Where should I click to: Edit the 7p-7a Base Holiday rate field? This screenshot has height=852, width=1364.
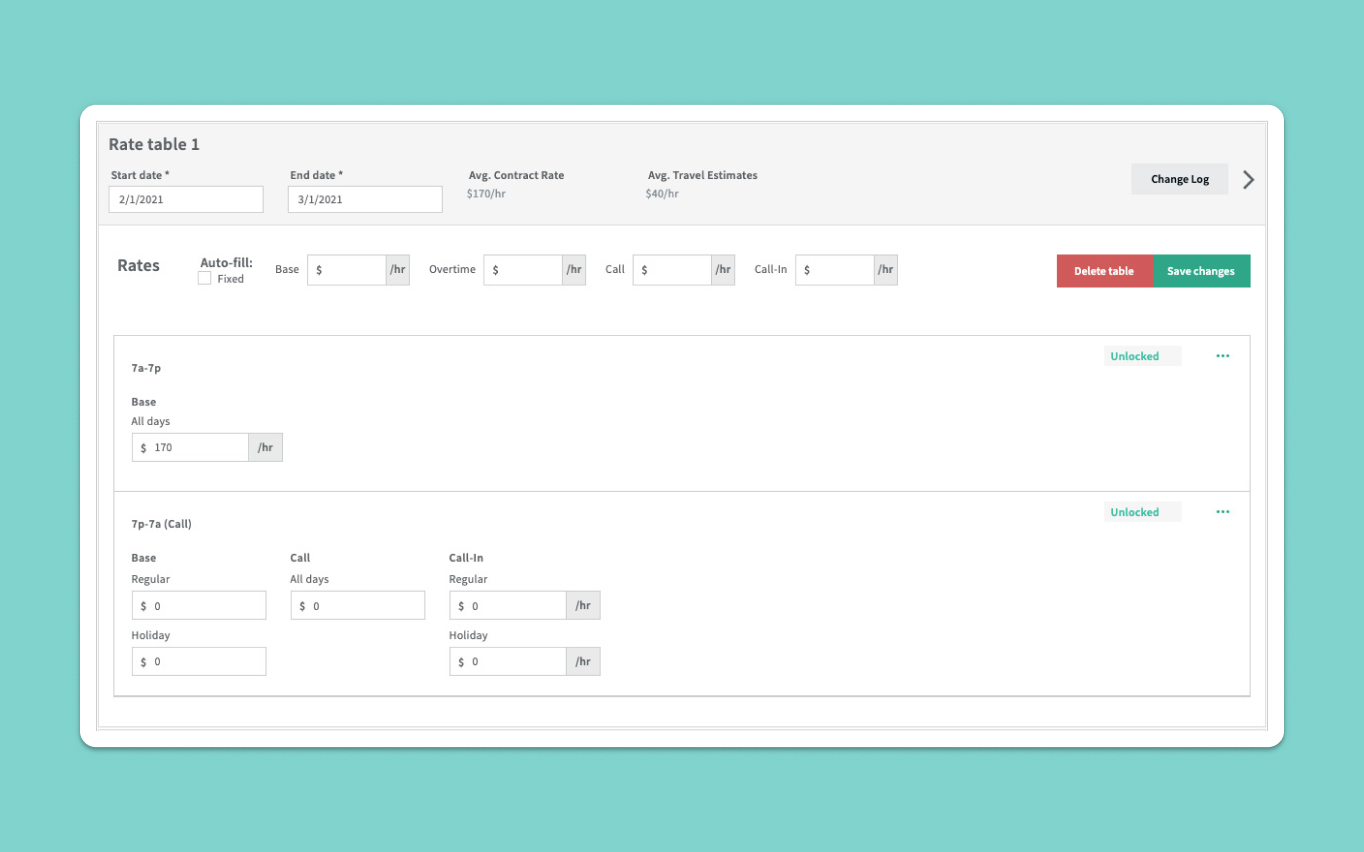click(x=199, y=661)
